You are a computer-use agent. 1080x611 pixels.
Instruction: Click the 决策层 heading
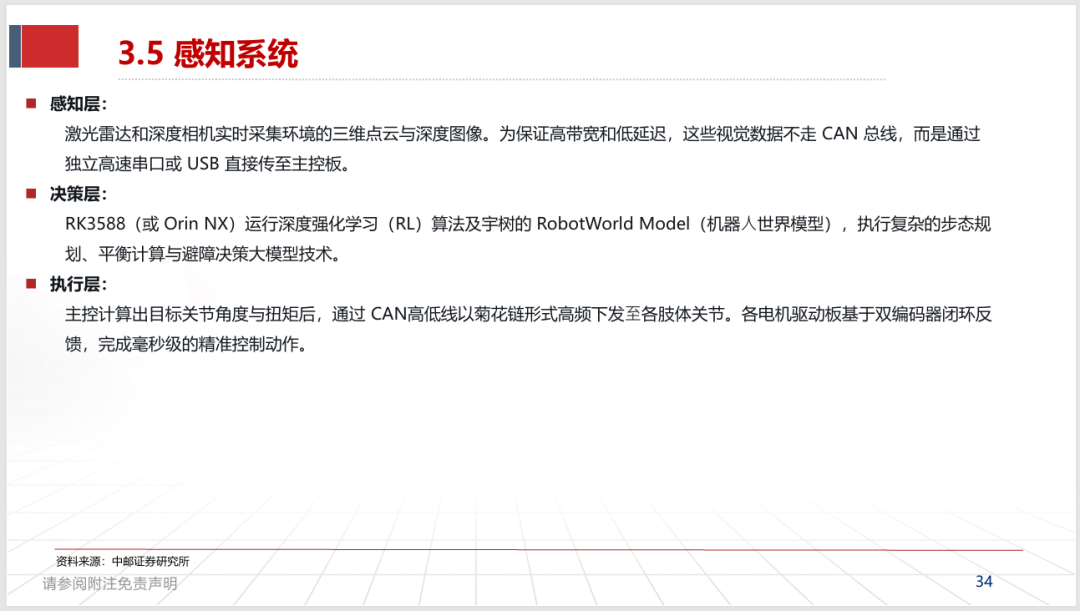click(x=78, y=194)
